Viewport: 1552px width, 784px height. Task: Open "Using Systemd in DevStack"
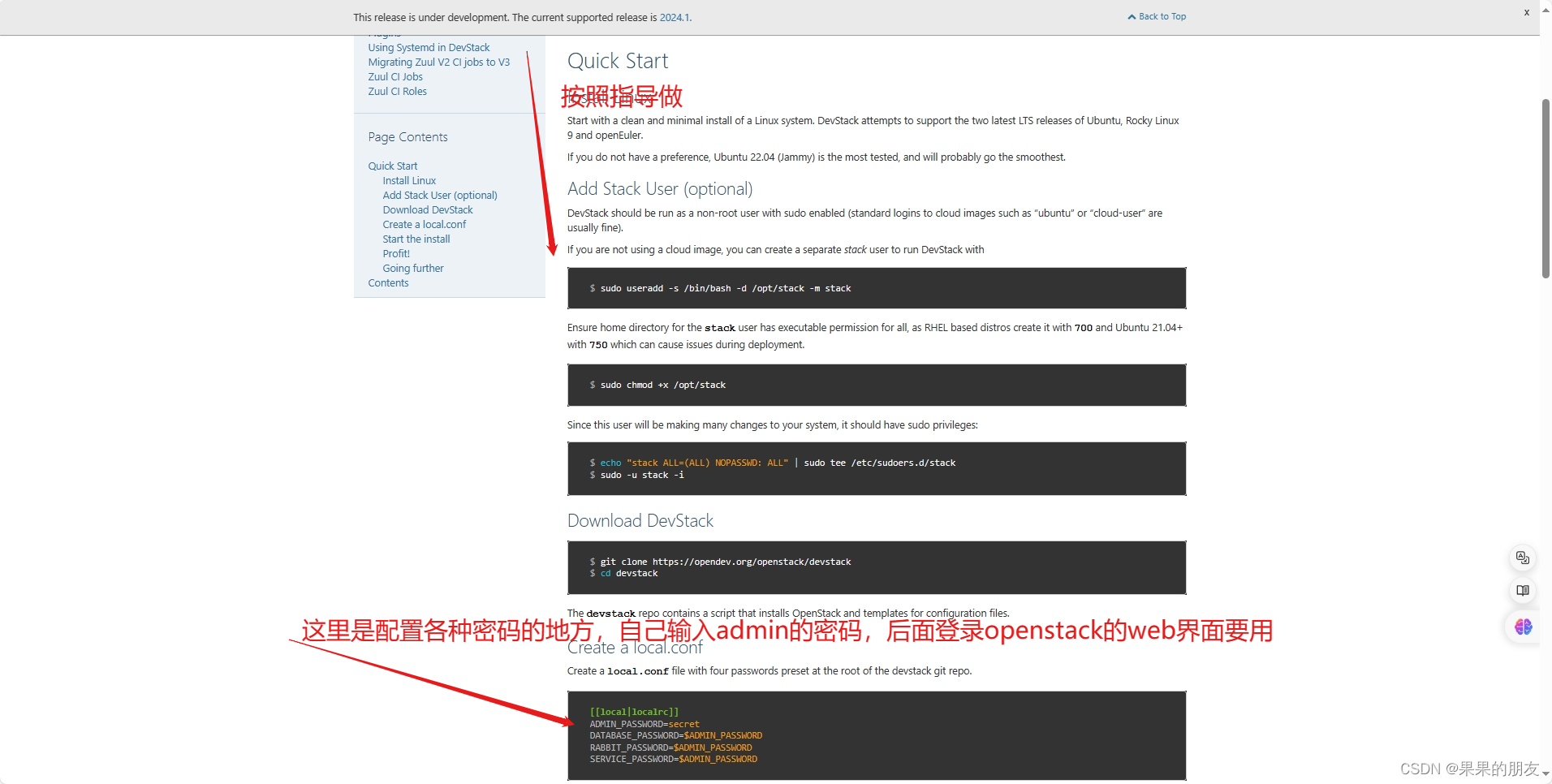click(x=429, y=47)
